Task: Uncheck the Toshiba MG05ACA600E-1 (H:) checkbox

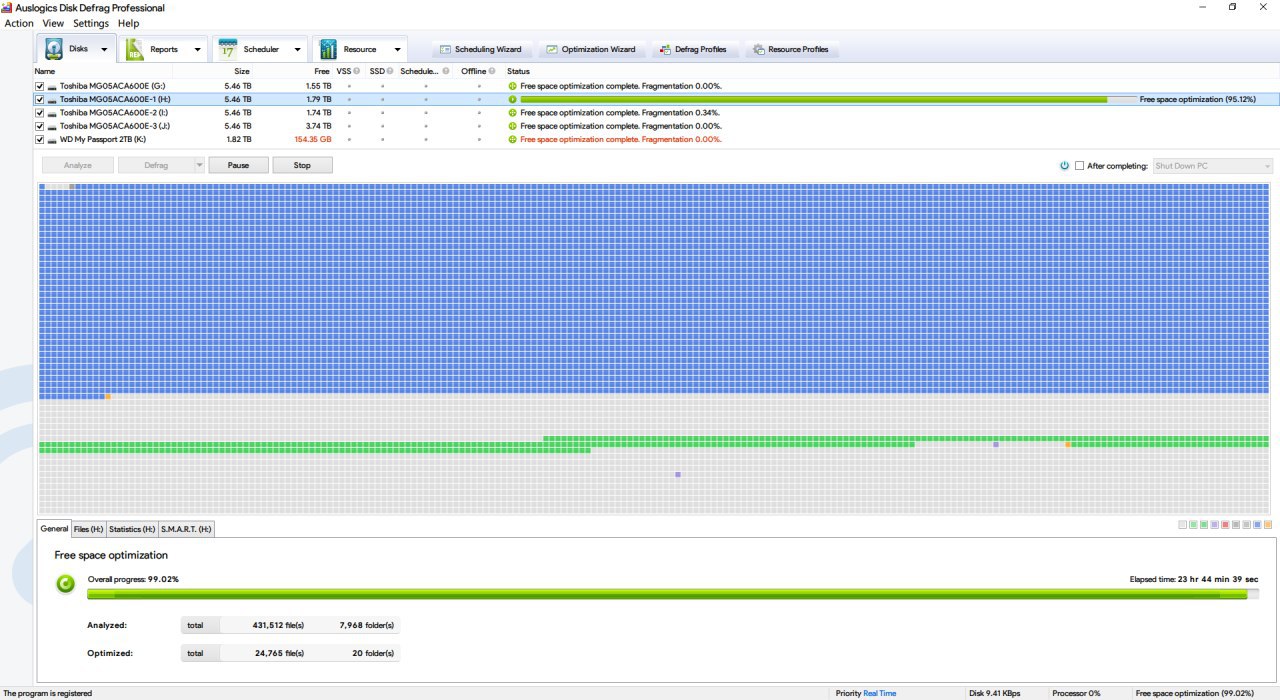Action: [40, 100]
